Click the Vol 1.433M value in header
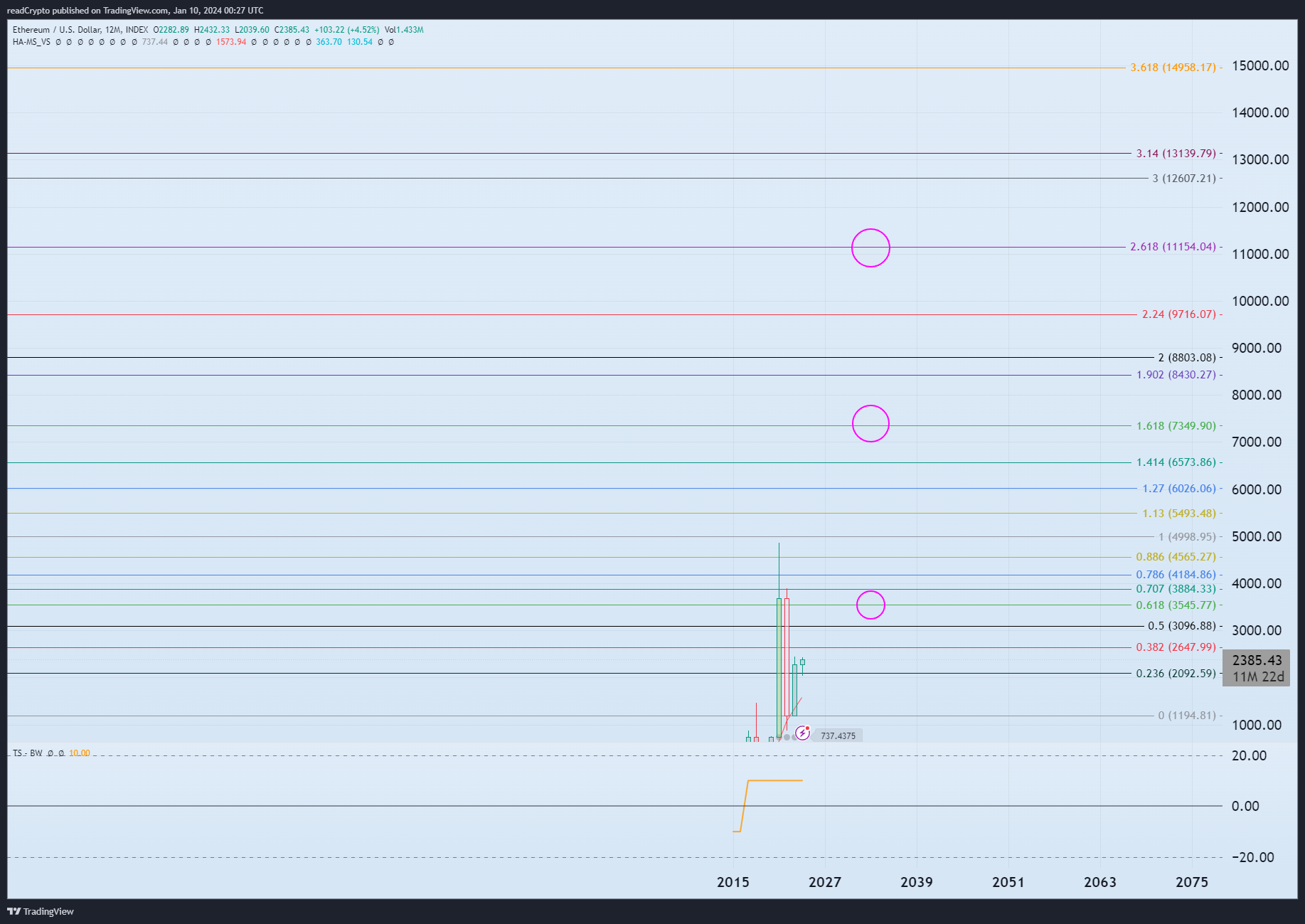 (404, 30)
